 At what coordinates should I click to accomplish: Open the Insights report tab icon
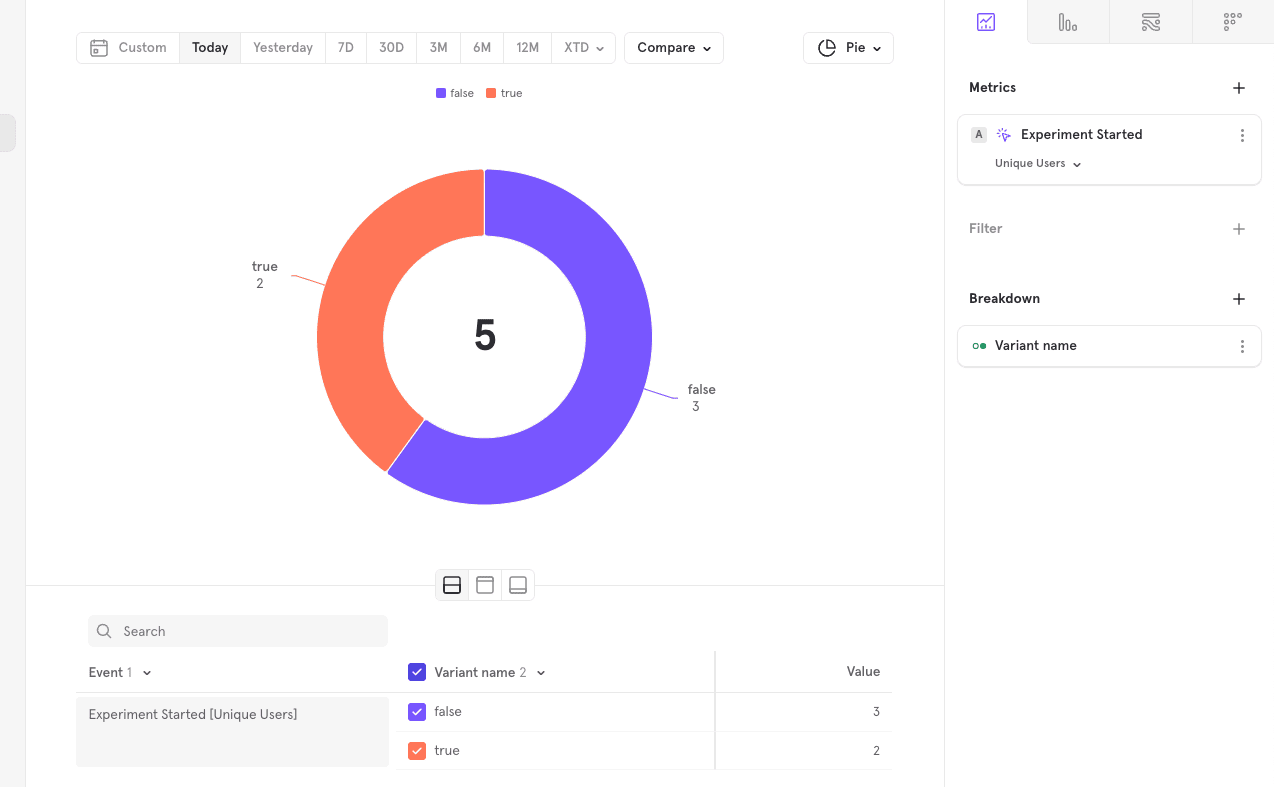point(986,22)
